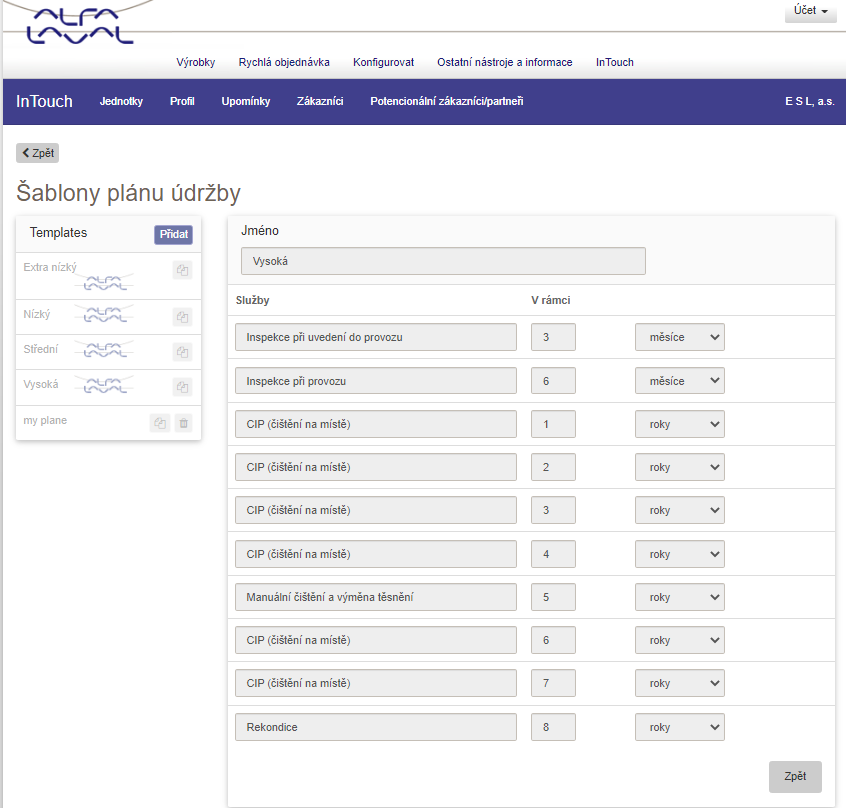This screenshot has width=846, height=808.
Task: Click the bottom Zpět button
Action: pyautogui.click(x=795, y=776)
